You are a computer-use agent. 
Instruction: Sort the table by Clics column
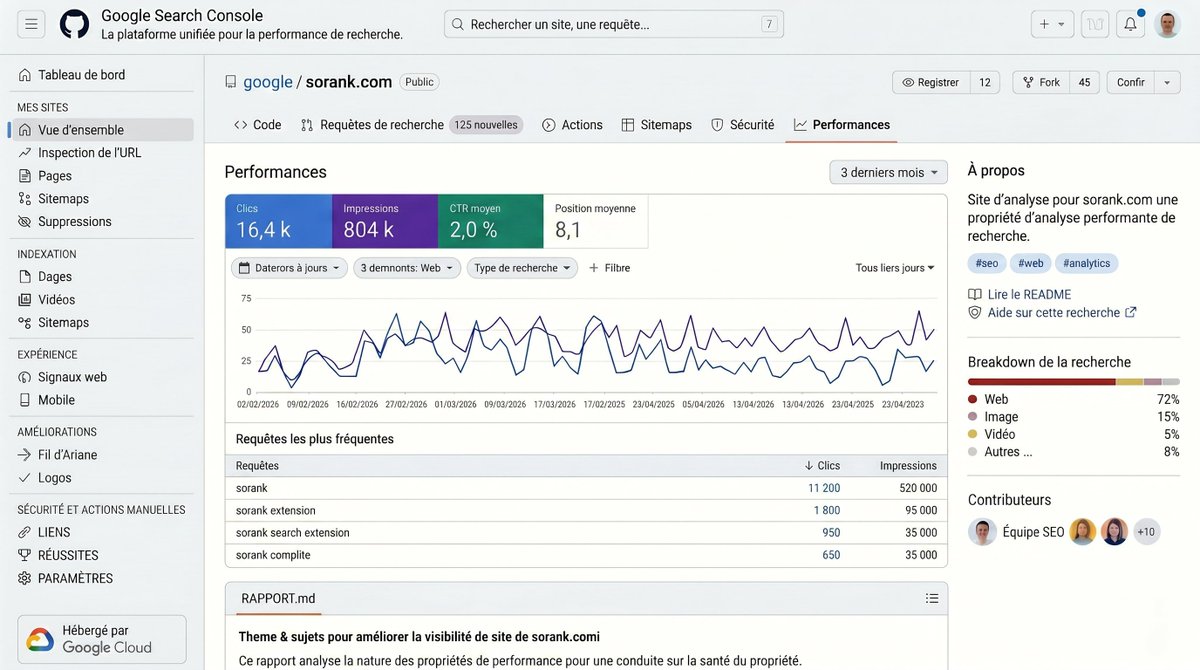[x=822, y=466]
